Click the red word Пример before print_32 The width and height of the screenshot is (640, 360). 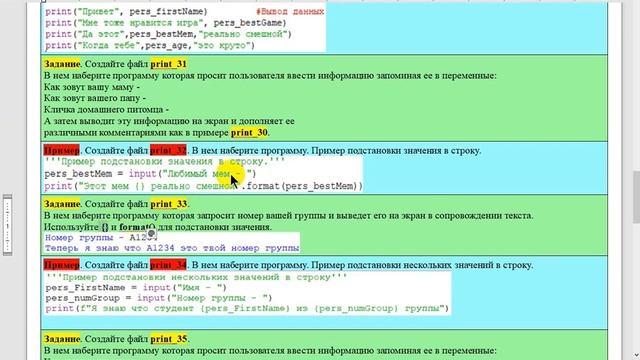62,151
